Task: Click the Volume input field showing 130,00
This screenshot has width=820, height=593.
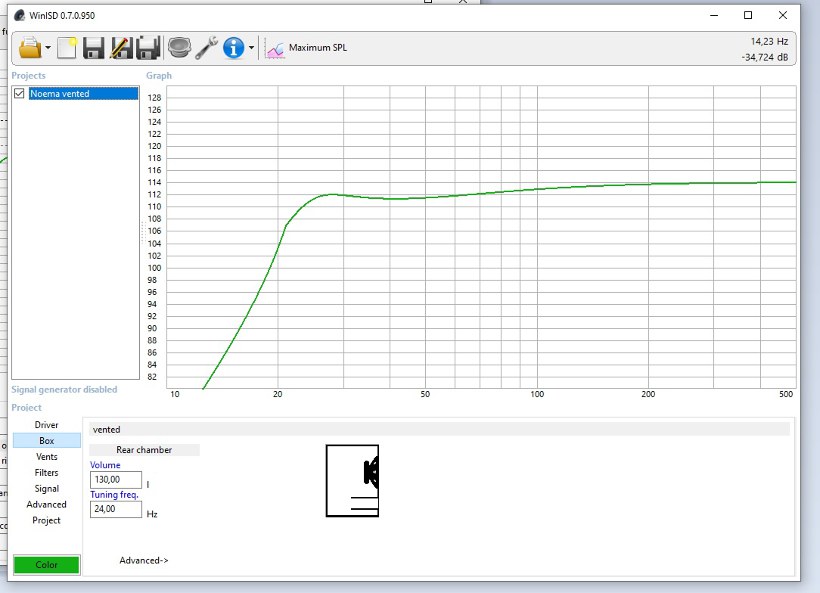Action: pos(116,480)
